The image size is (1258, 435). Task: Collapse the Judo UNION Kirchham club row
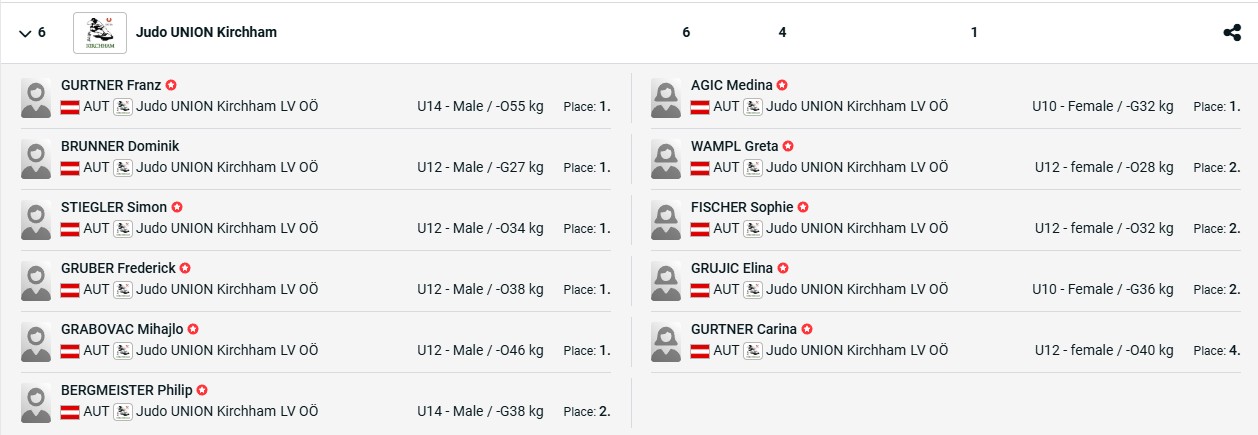pyautogui.click(x=25, y=33)
